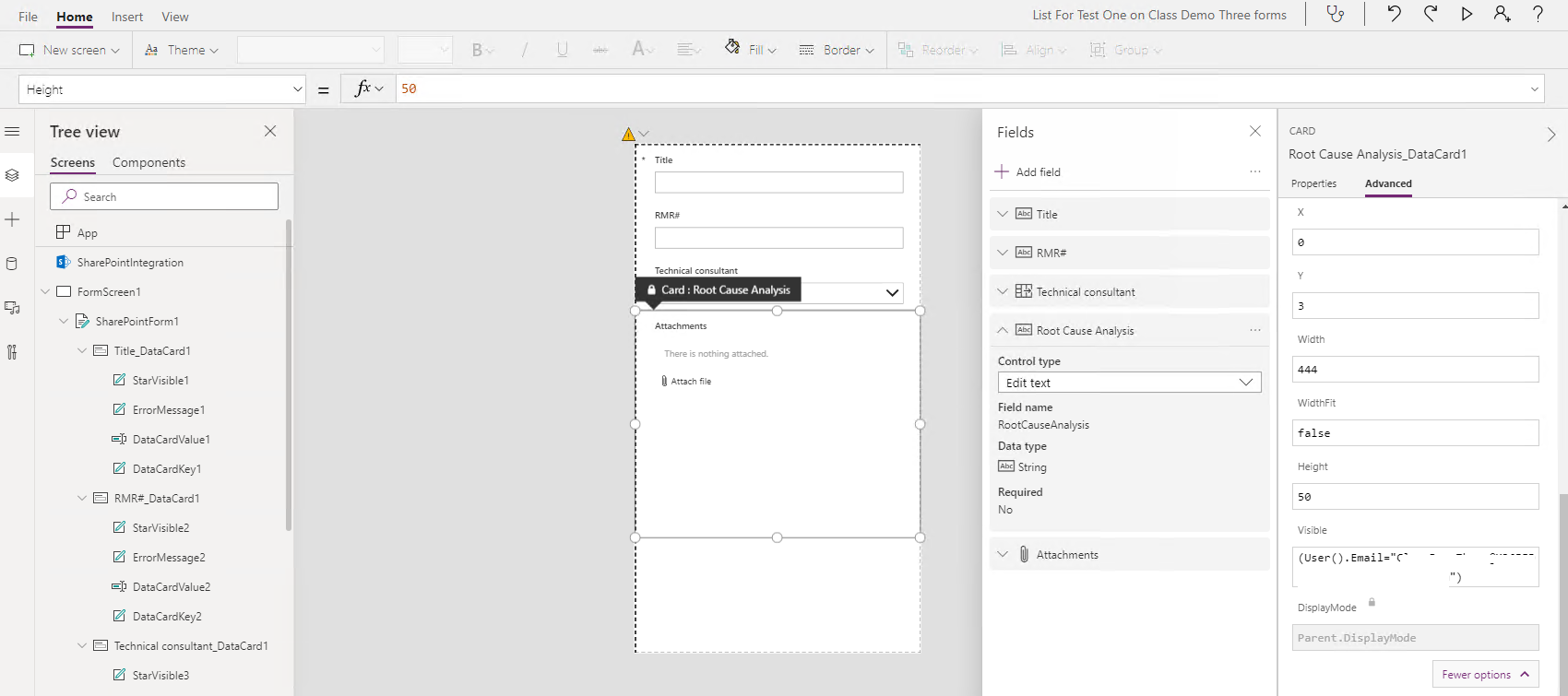Screen dimensions: 1568x696
Task: Expand the Attachments field row
Action: [x=1003, y=554]
